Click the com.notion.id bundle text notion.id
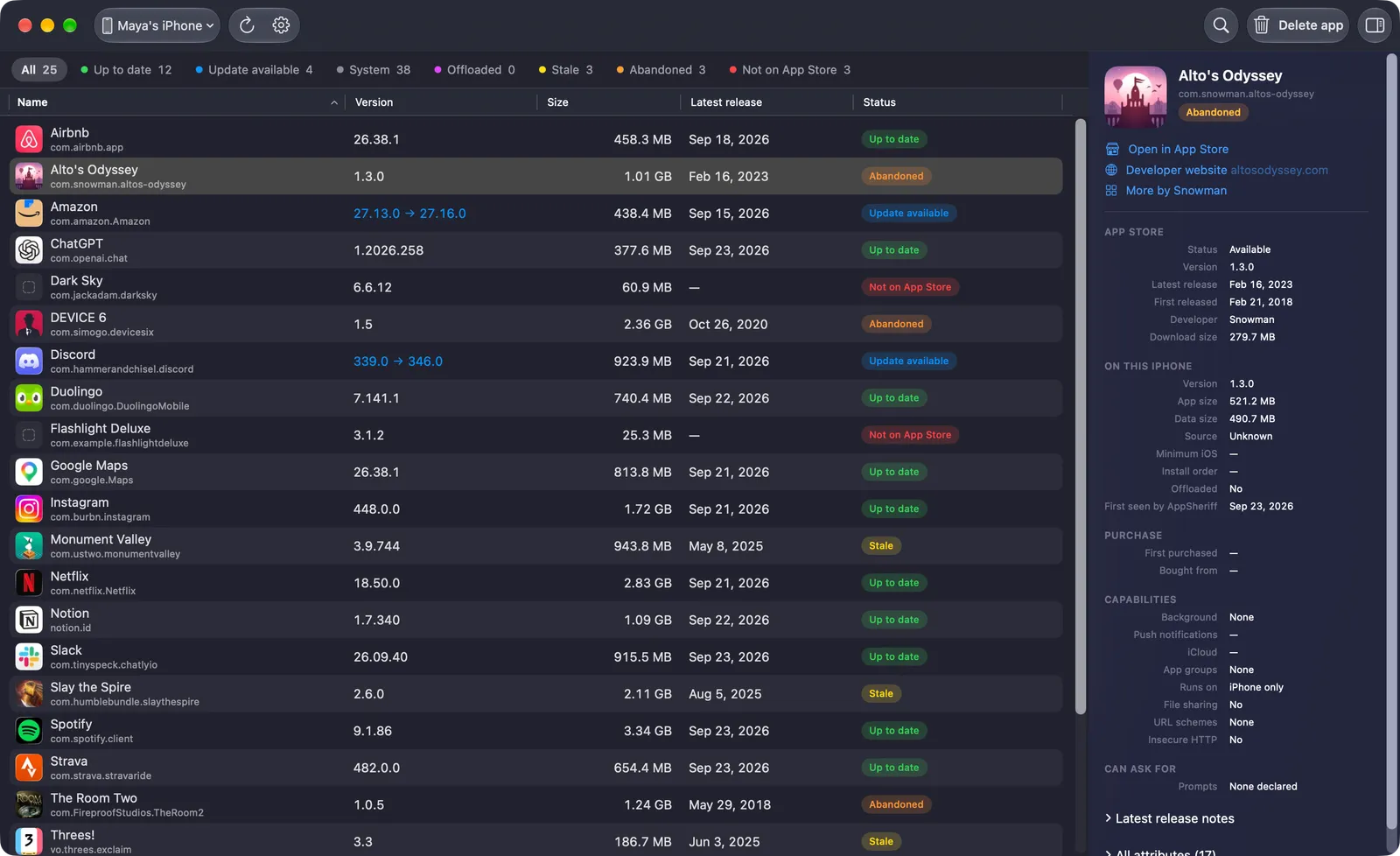This screenshot has height=856, width=1400. 71,628
